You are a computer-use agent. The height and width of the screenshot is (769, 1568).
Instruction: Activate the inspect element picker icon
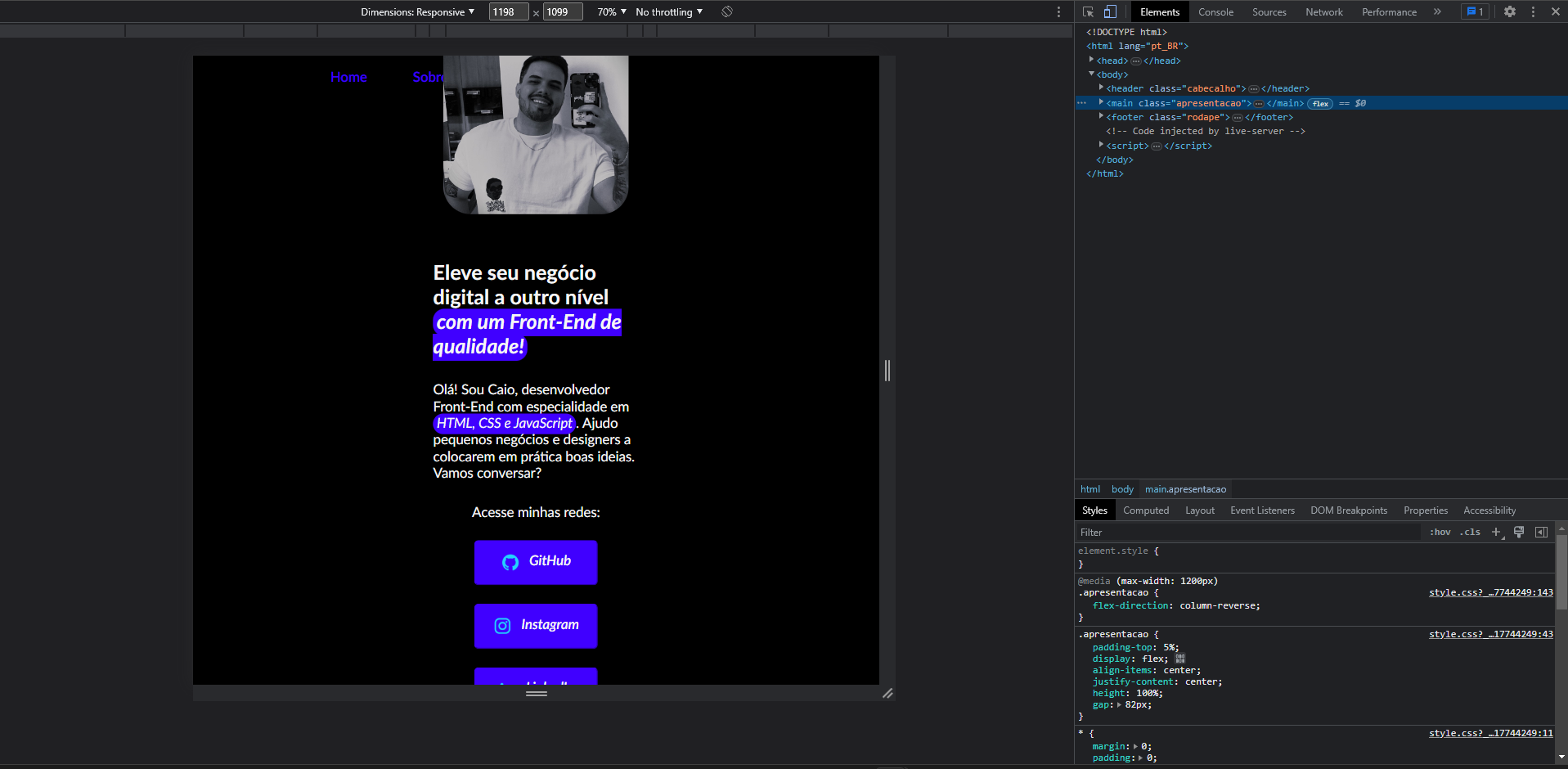point(1088,11)
